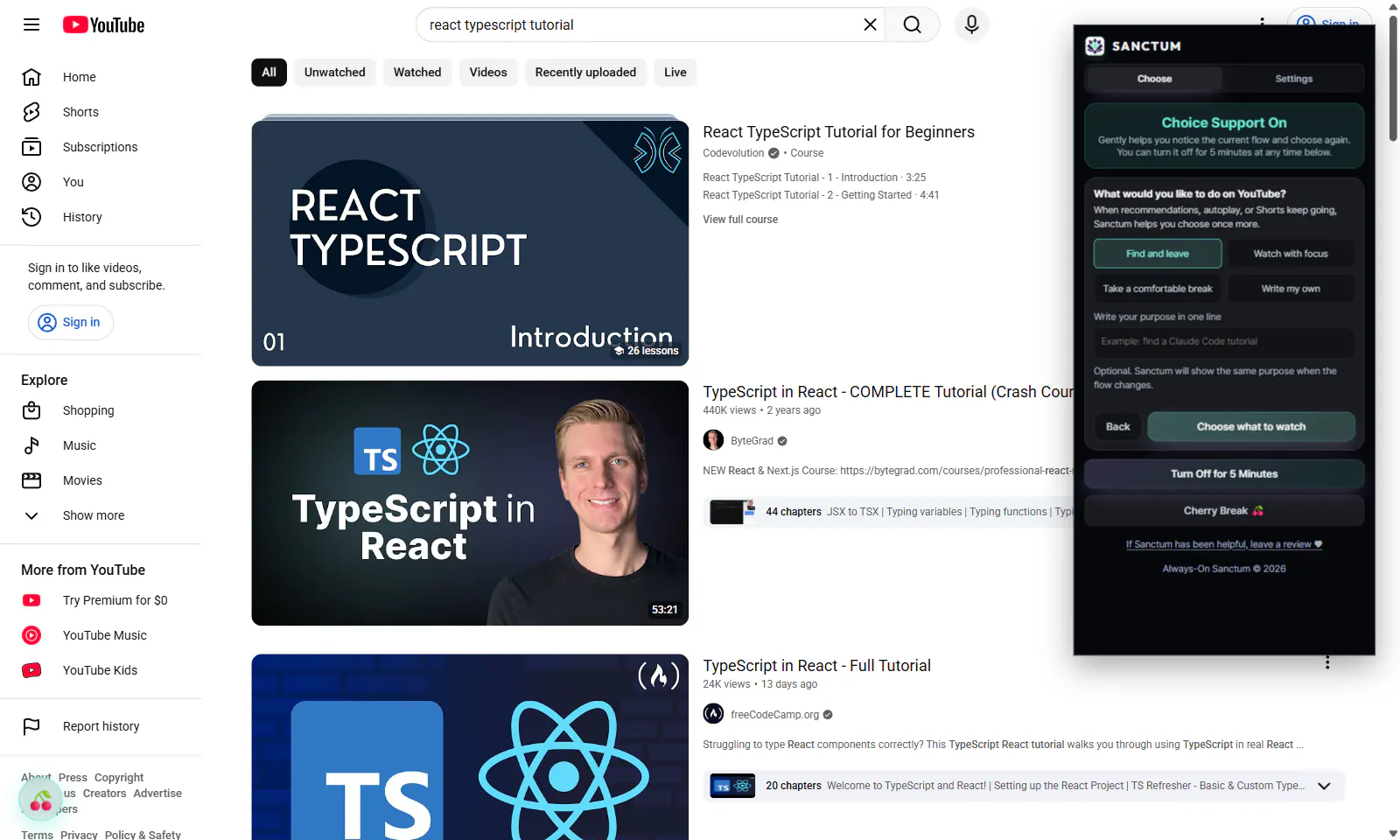
Task: Click the Sanctum logo in the panel header
Action: tap(1095, 45)
